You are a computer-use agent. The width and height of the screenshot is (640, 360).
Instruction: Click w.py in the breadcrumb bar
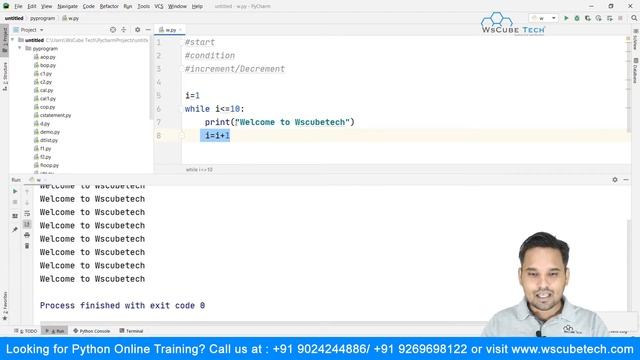[71, 18]
